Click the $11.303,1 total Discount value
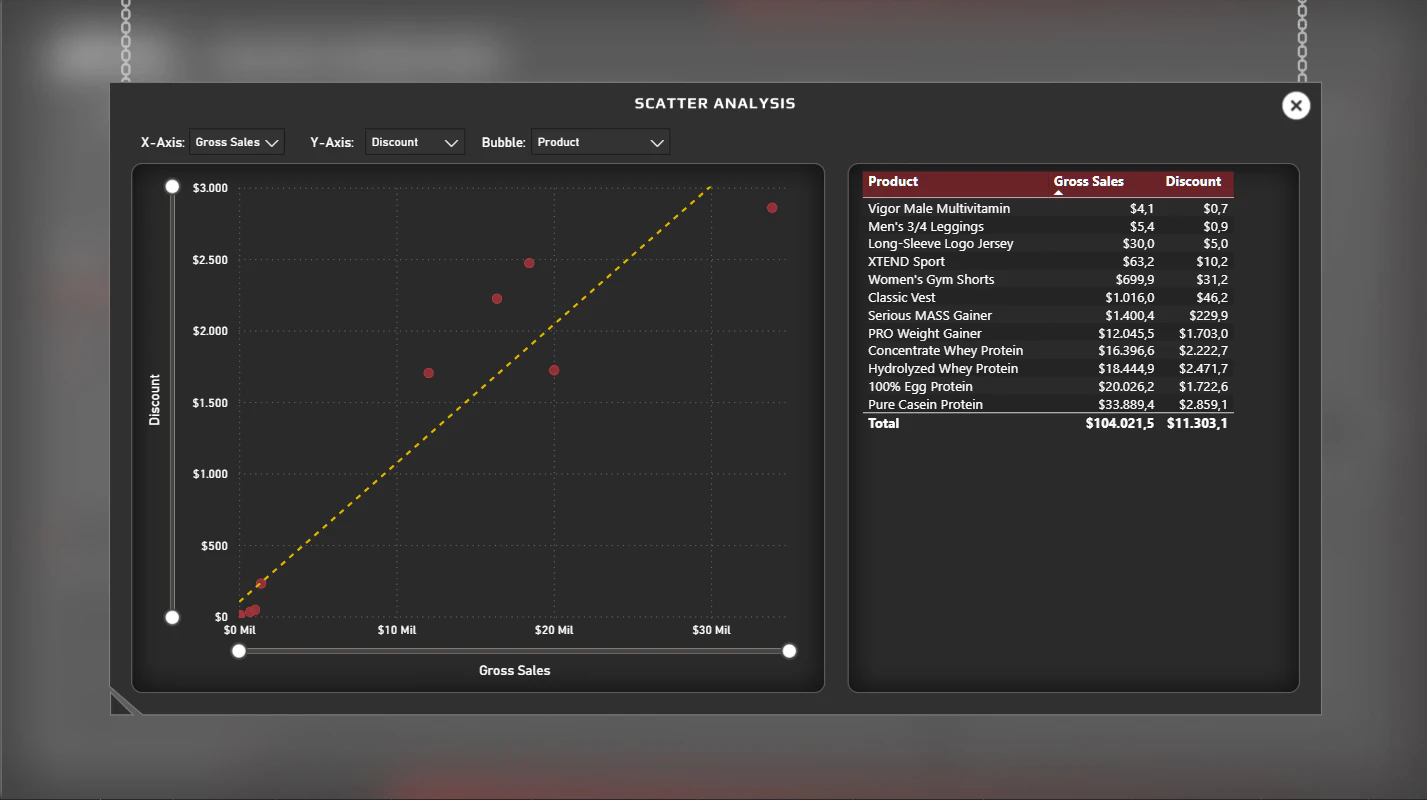1427x800 pixels. pyautogui.click(x=1198, y=424)
